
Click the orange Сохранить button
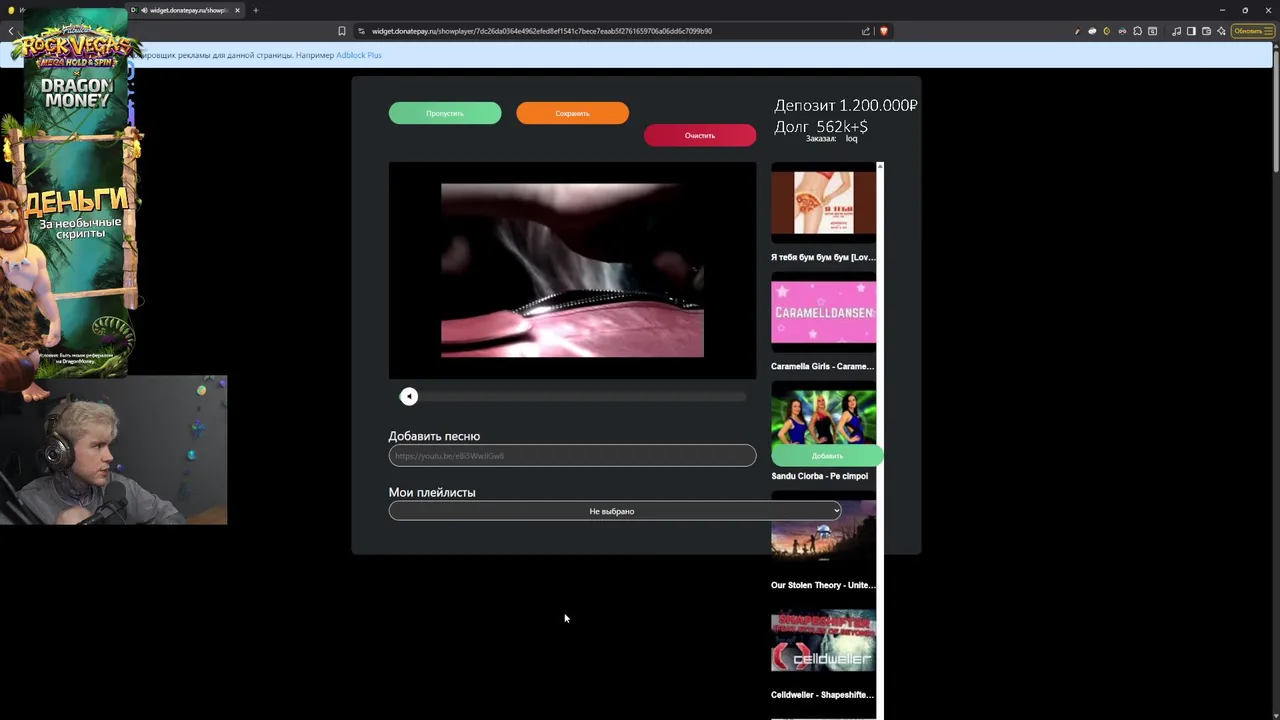572,113
